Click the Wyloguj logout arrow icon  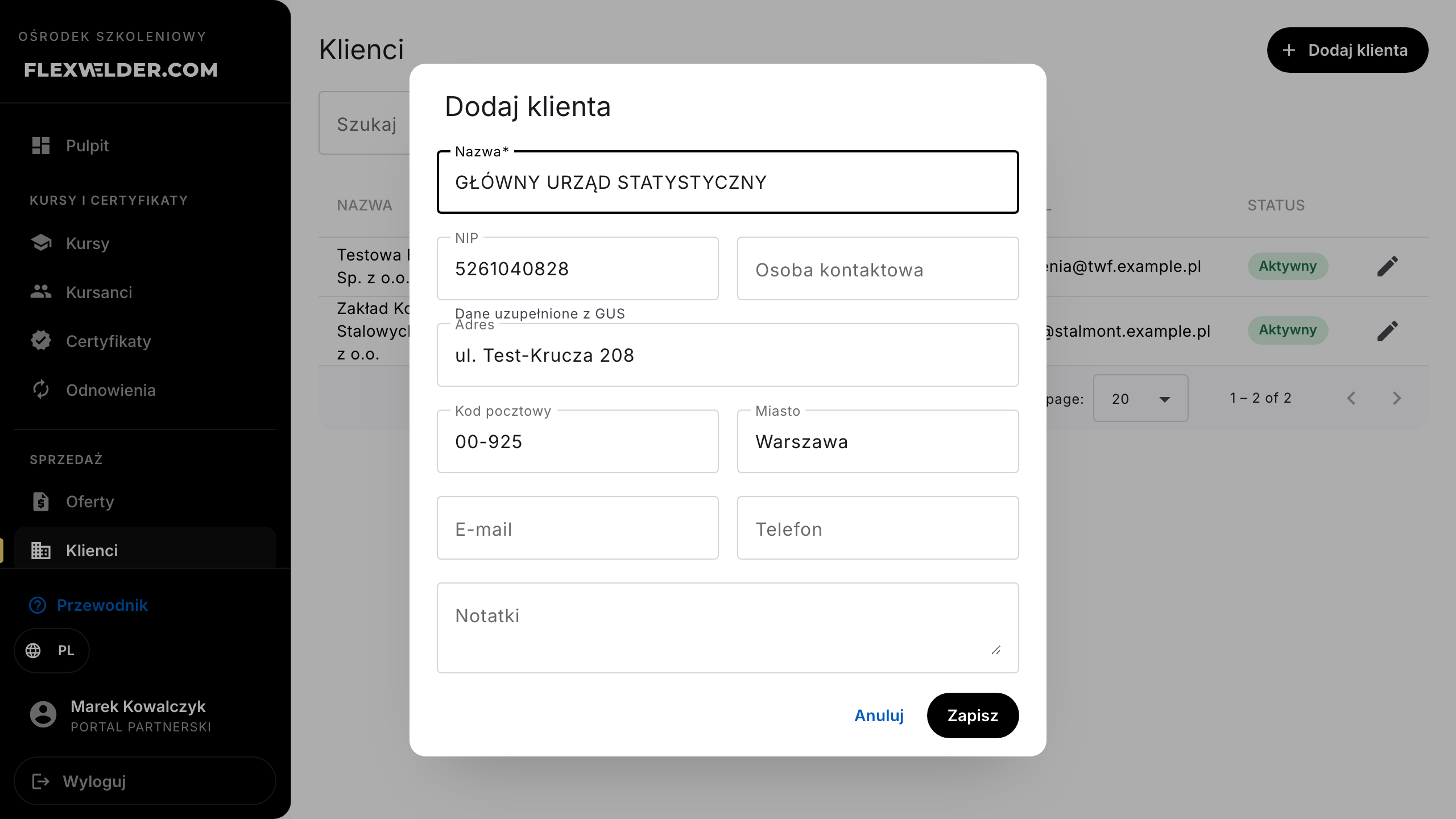click(x=41, y=781)
